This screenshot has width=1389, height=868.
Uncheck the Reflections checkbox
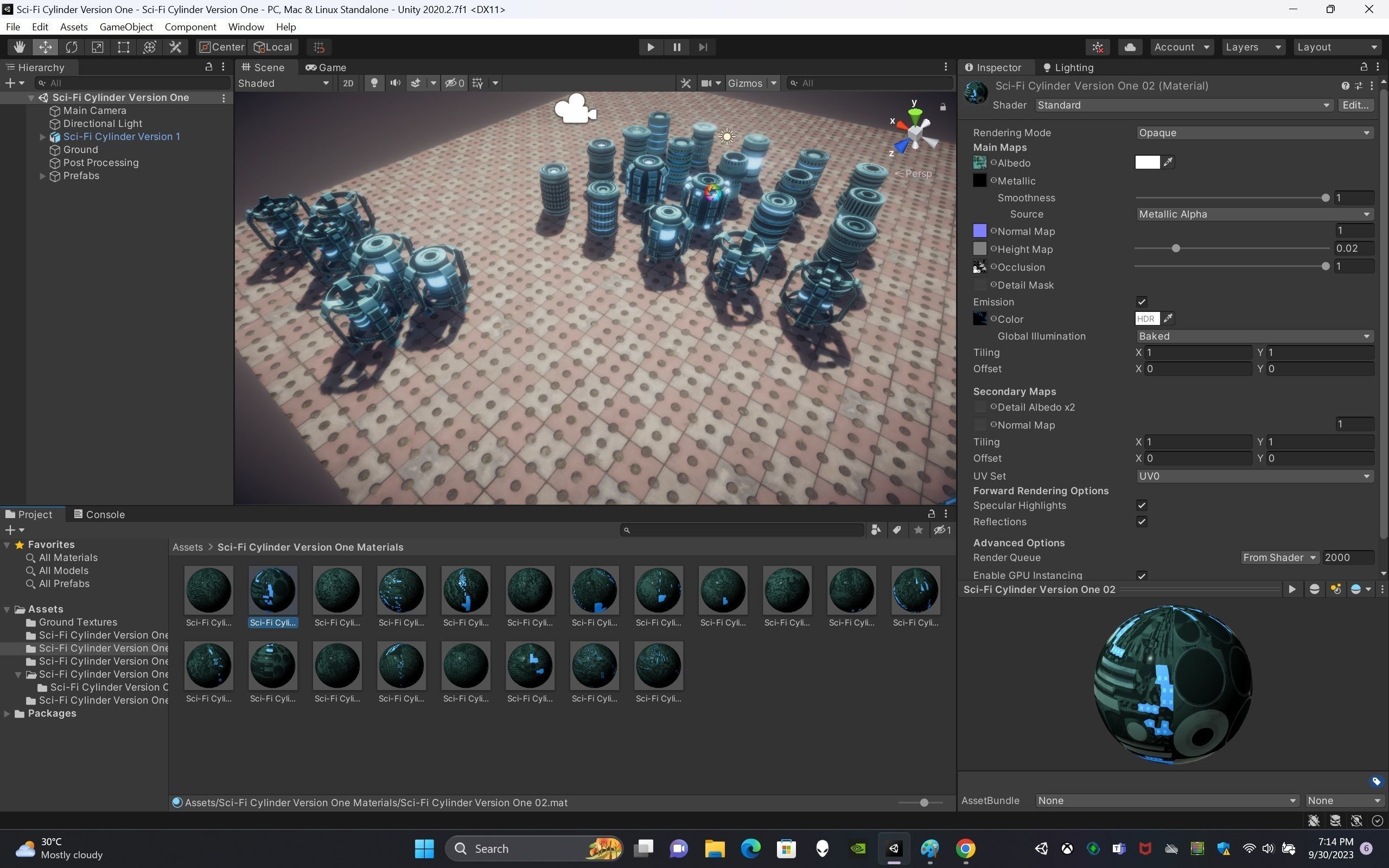(x=1141, y=522)
